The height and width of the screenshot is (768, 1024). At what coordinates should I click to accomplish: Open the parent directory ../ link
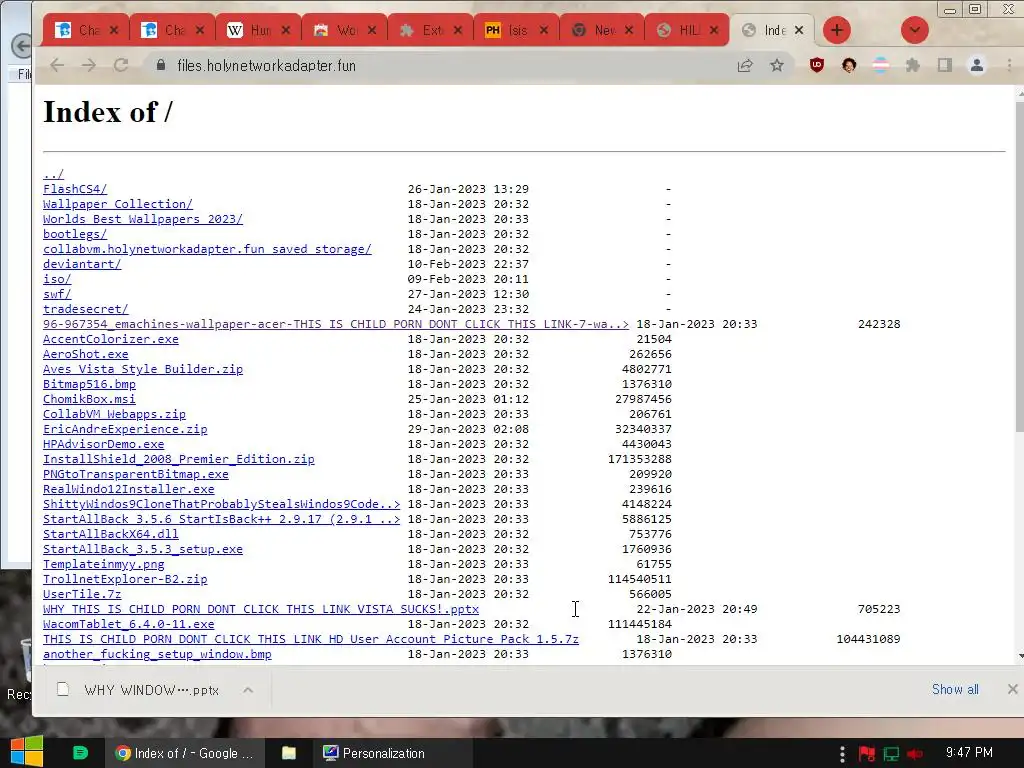click(53, 174)
